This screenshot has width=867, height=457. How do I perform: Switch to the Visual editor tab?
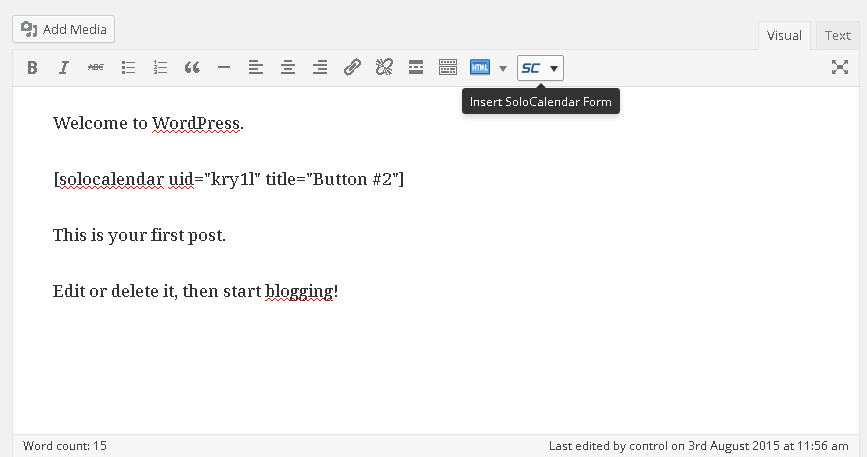pyautogui.click(x=784, y=36)
